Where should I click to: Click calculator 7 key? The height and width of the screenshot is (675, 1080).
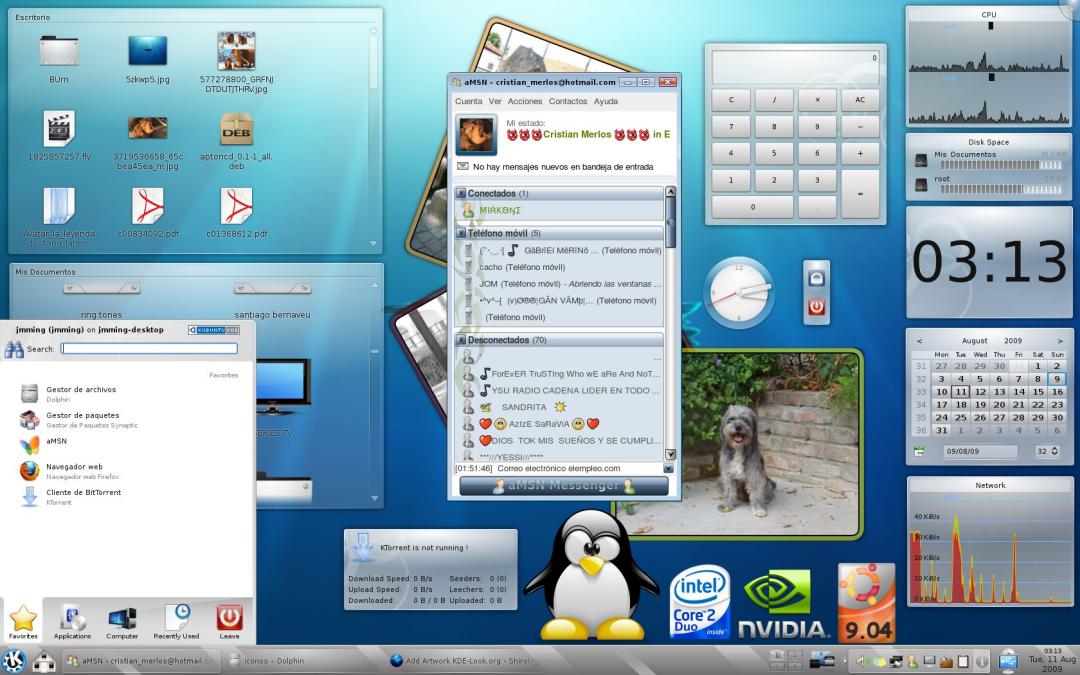[x=731, y=127]
